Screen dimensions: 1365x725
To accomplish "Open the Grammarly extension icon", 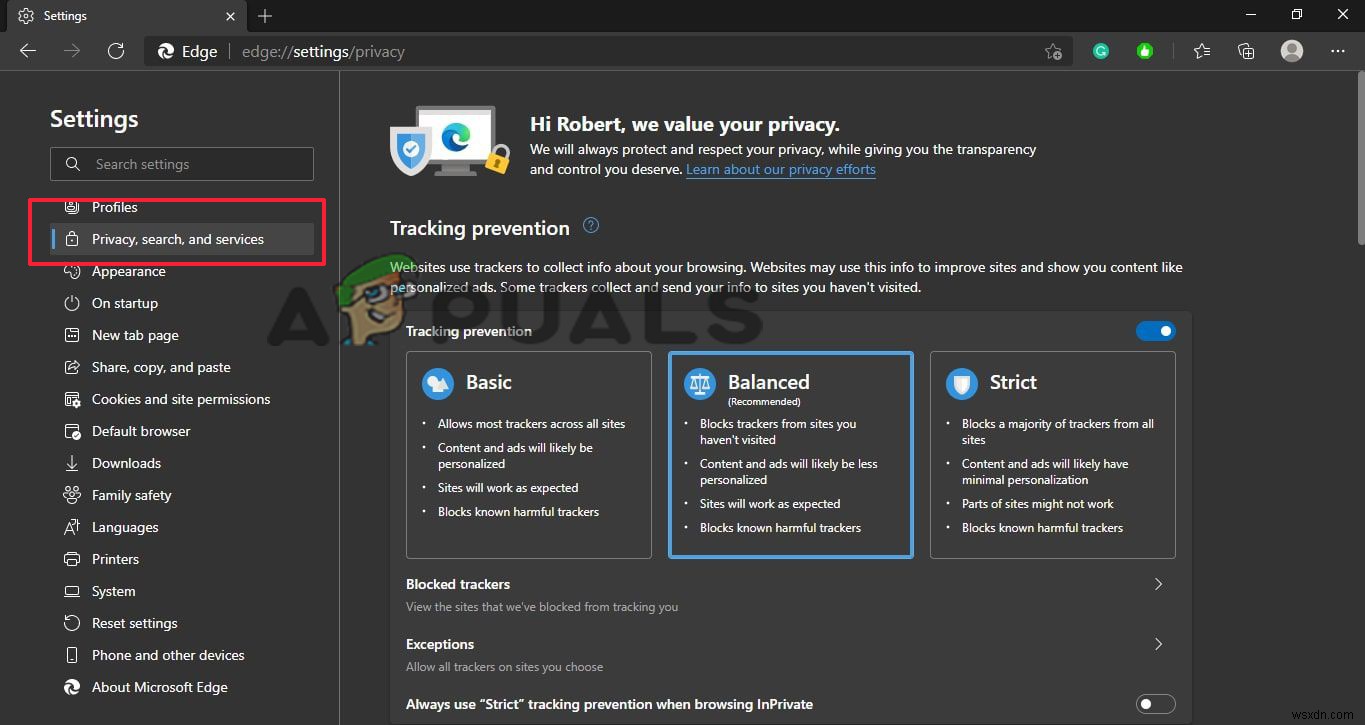I will point(1100,51).
